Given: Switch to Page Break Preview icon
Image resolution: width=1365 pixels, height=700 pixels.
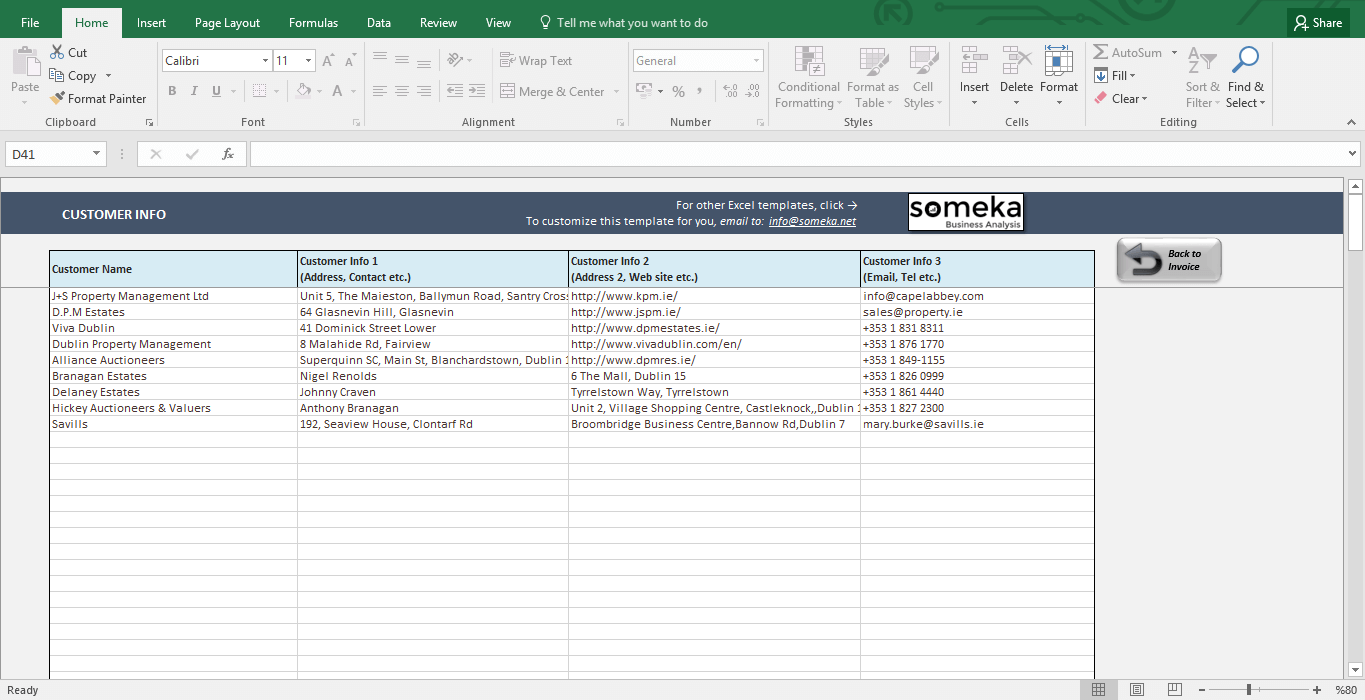Looking at the screenshot, I should (1174, 689).
